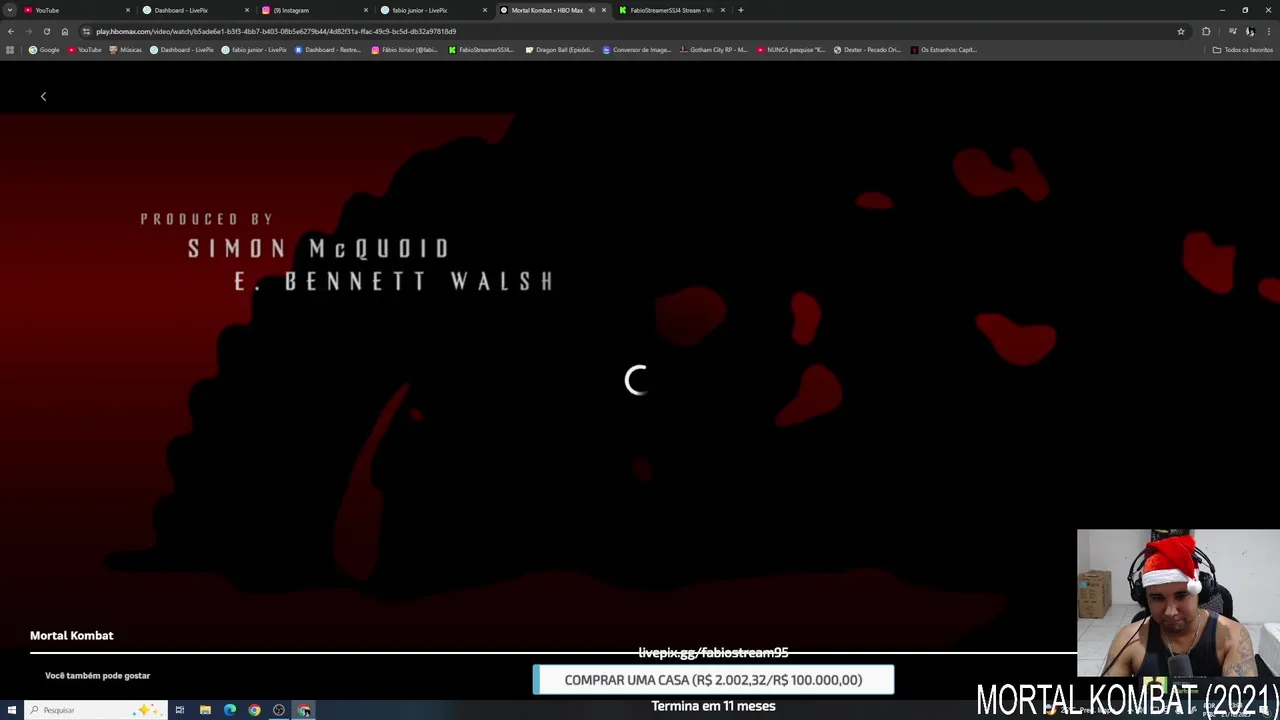Viewport: 1280px width, 720px height.
Task: Bookmark this page with the star icon
Action: click(1181, 31)
